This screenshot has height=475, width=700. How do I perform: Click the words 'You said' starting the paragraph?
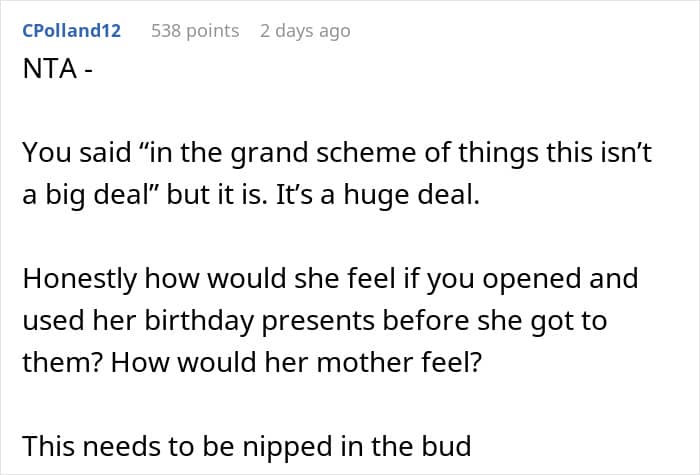68,152
